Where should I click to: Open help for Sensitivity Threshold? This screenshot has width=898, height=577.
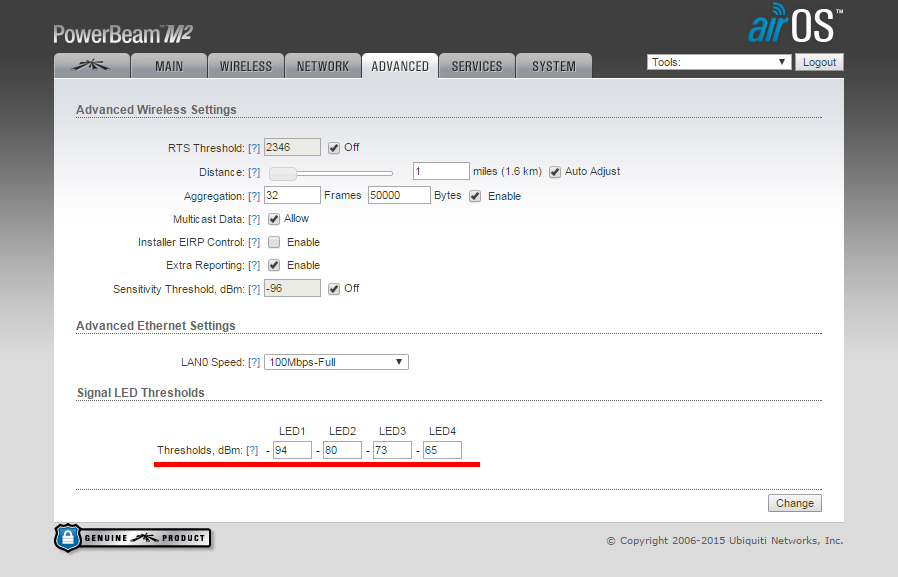coord(254,289)
